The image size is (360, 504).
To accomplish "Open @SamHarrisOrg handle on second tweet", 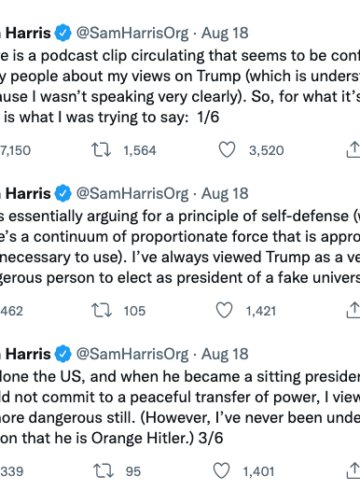I will (x=132, y=194).
